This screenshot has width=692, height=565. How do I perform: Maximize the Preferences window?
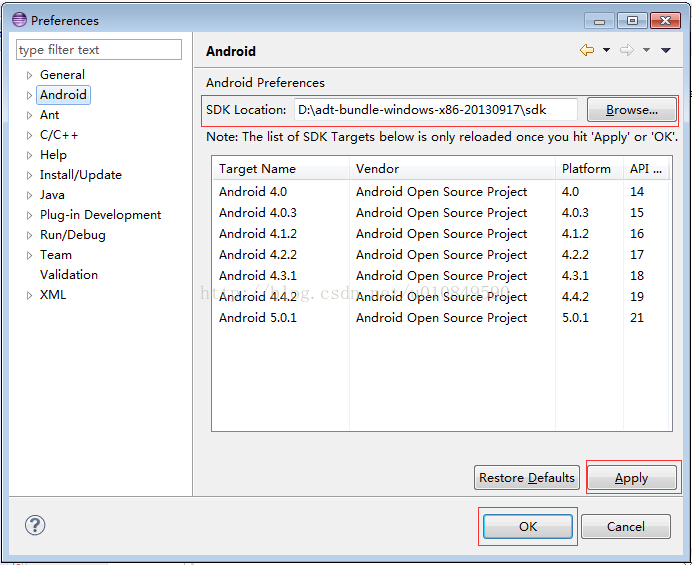(x=632, y=21)
